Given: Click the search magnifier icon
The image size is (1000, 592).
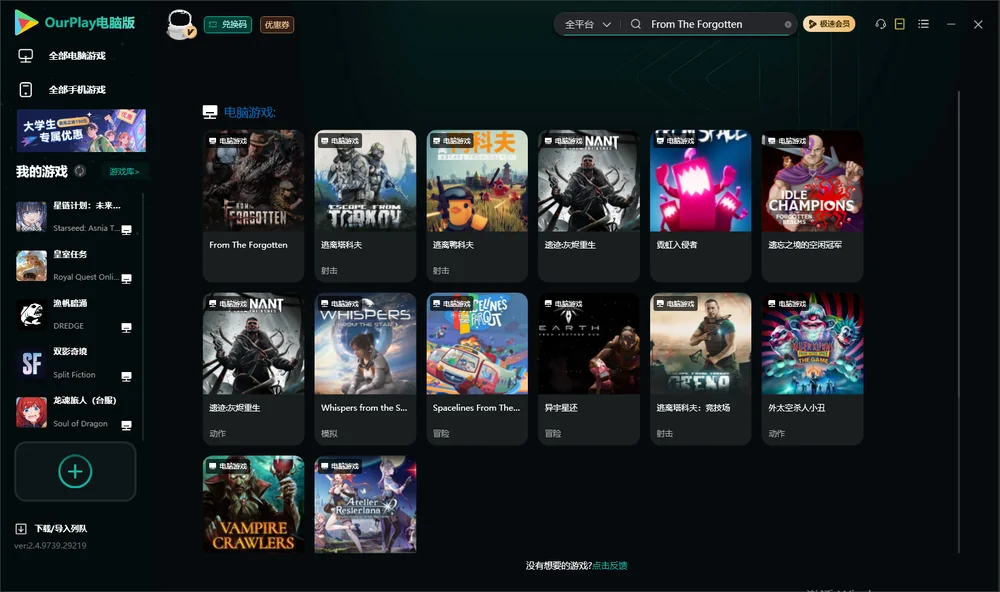Looking at the screenshot, I should pos(636,24).
